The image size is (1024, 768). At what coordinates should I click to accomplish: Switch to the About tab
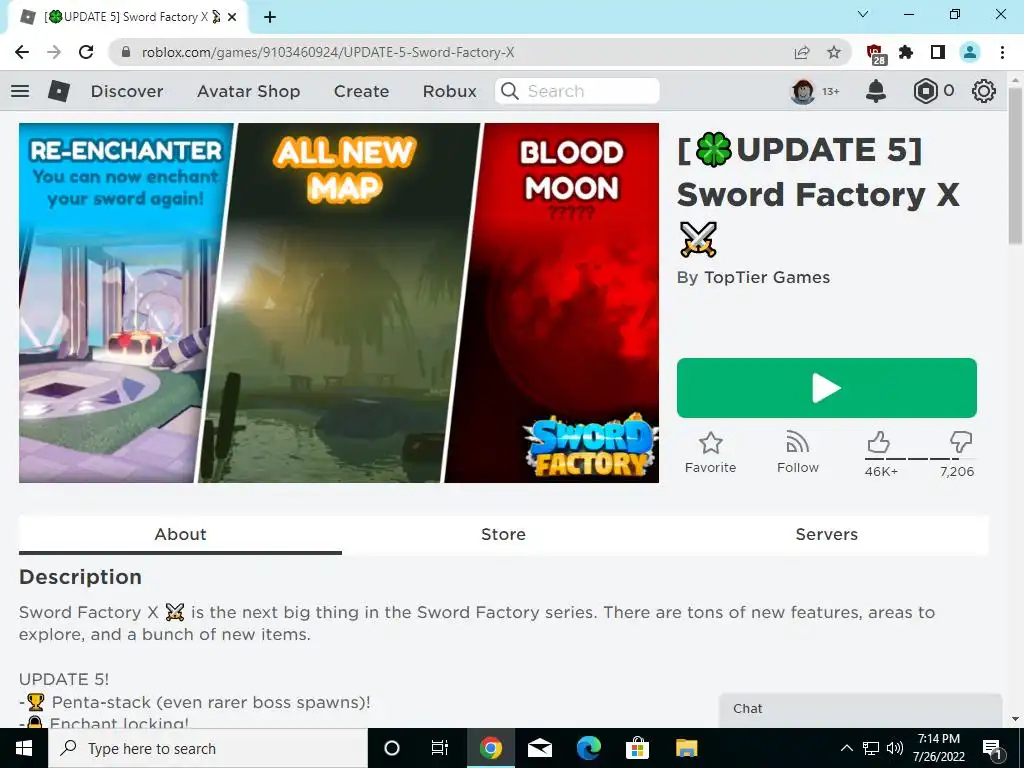(180, 534)
